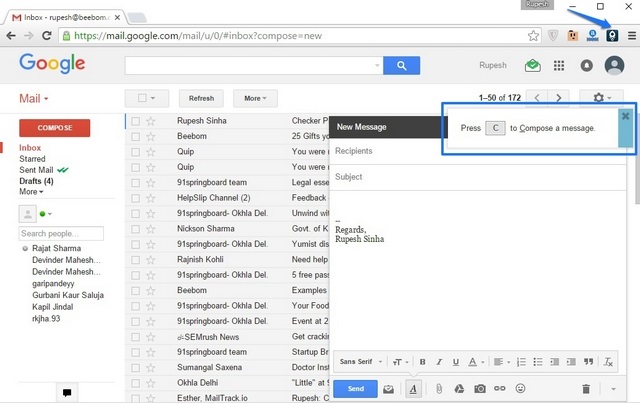Click the MailTrack envelope icon next to Send

click(x=388, y=389)
